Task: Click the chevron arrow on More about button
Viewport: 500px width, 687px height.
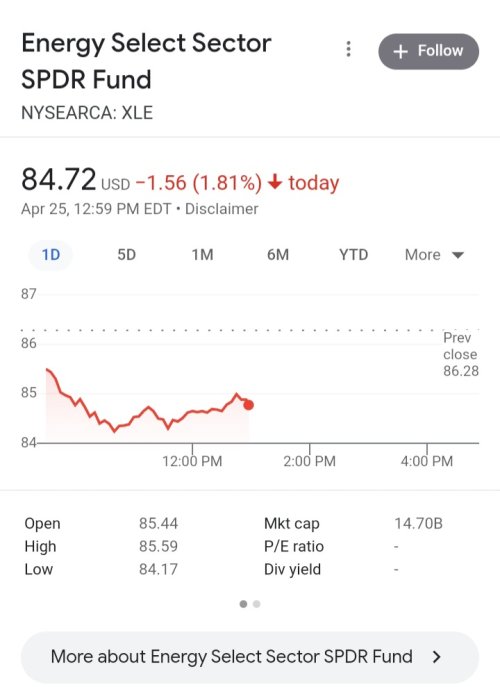Action: coord(436,657)
